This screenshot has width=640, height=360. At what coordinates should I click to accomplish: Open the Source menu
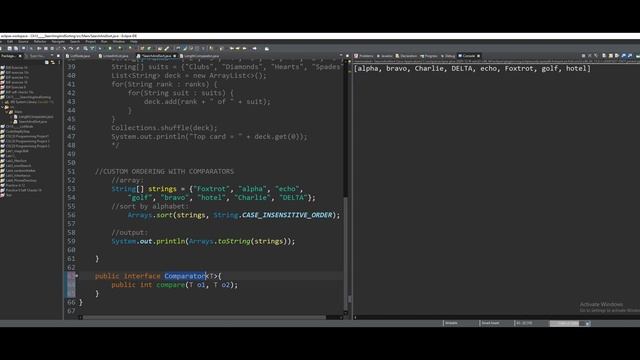click(23, 42)
